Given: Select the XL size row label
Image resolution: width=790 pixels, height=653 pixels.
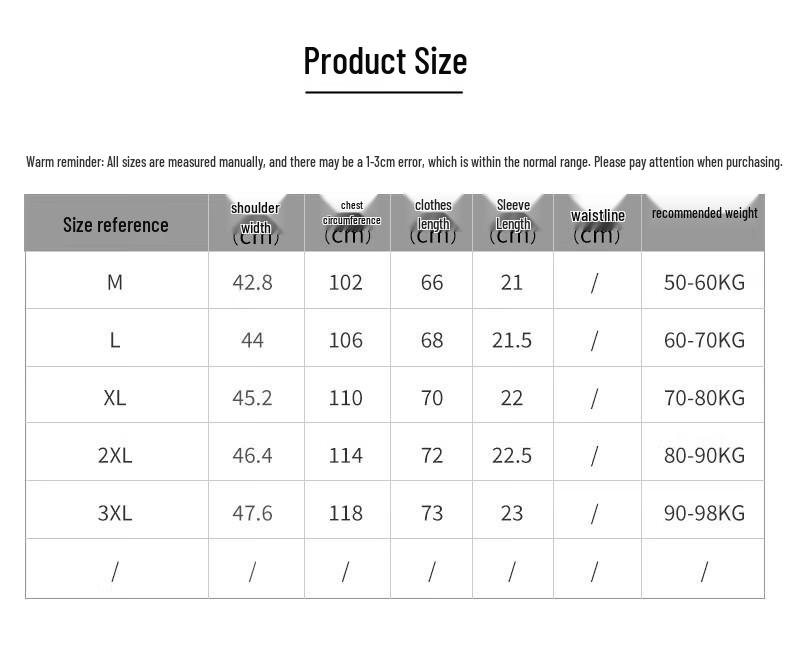Looking at the screenshot, I should (x=115, y=398).
